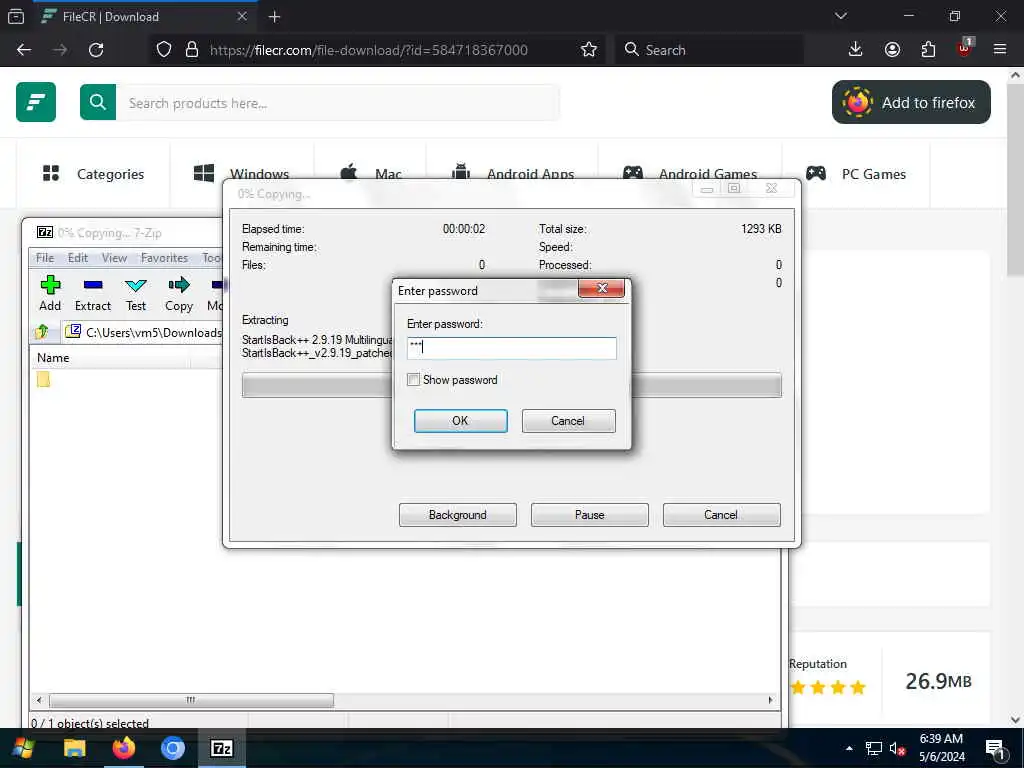Screen dimensions: 1024x768
Task: Click Cancel in the Enter password dialog
Action: 568,421
